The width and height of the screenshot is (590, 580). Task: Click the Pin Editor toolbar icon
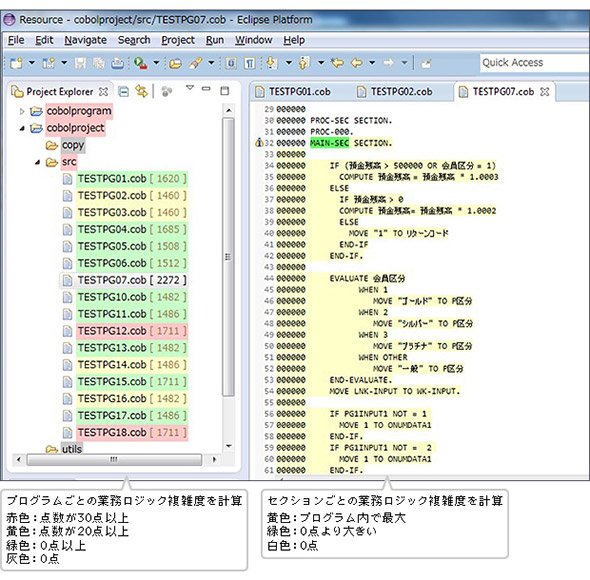[426, 64]
